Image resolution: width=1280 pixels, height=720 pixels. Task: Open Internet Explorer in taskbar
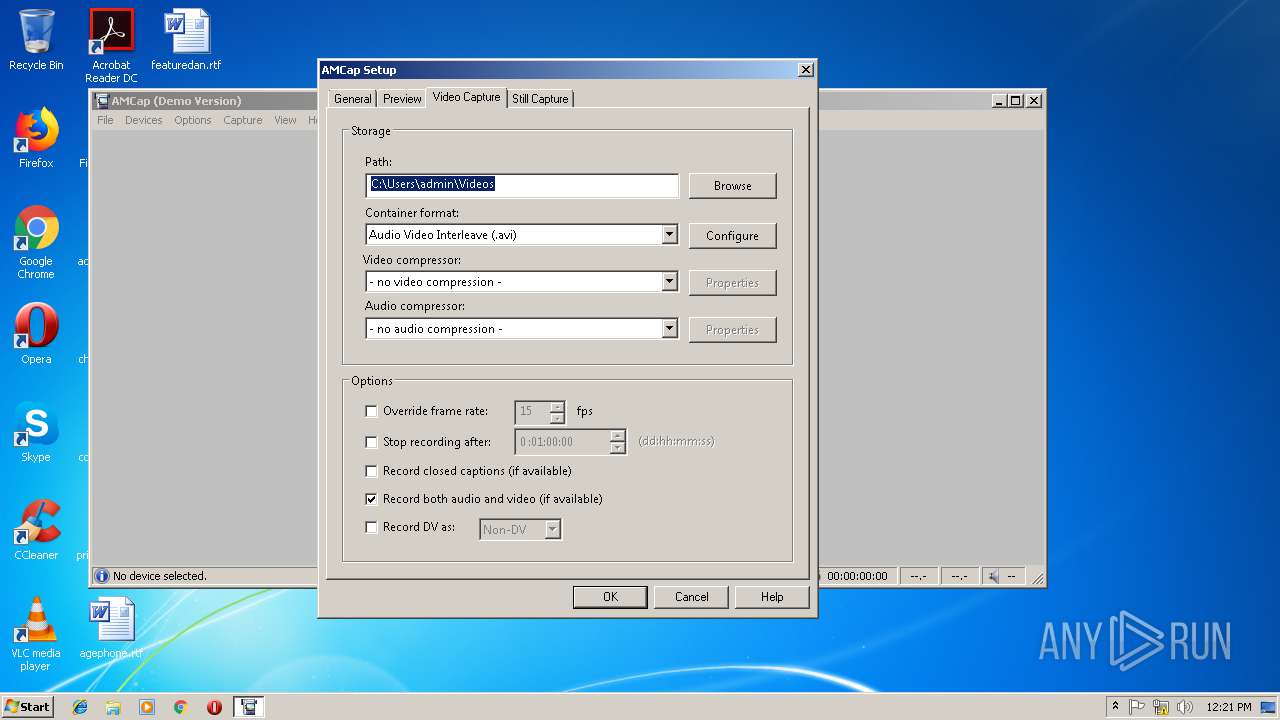click(80, 707)
